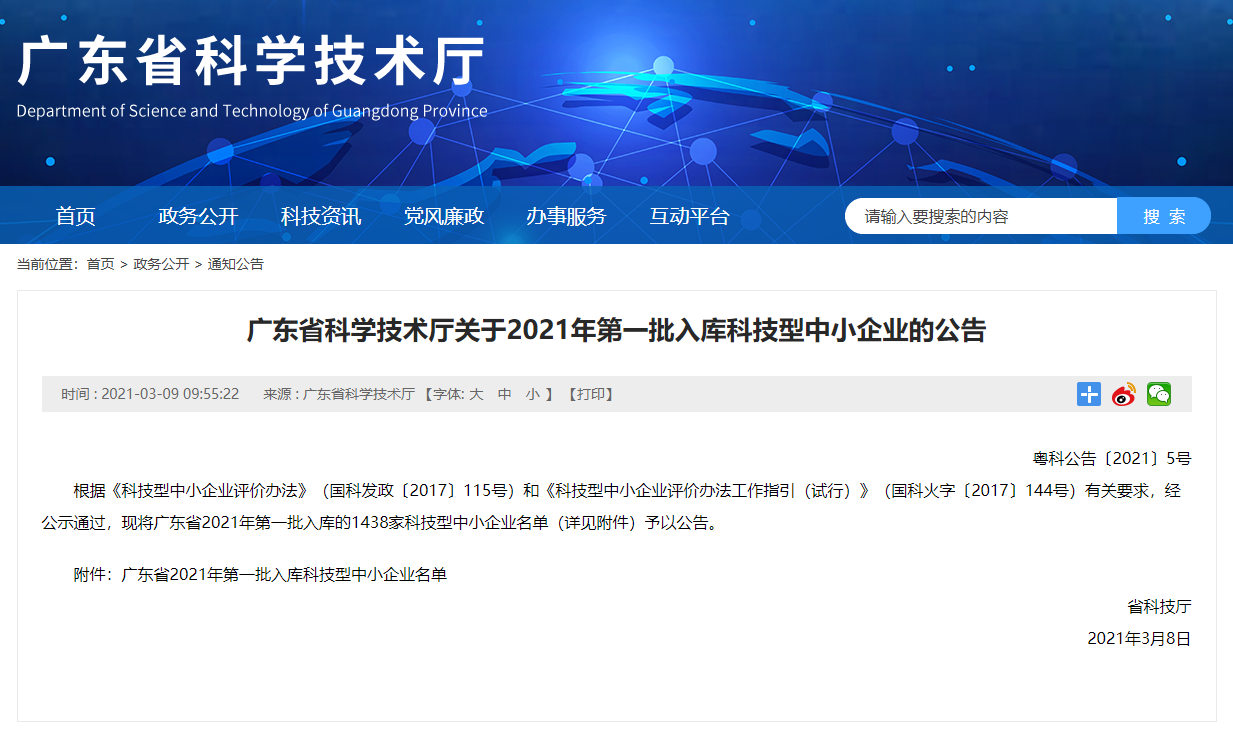The height and width of the screenshot is (734, 1233).
Task: Share the article to WeChat
Action: coord(1157,394)
